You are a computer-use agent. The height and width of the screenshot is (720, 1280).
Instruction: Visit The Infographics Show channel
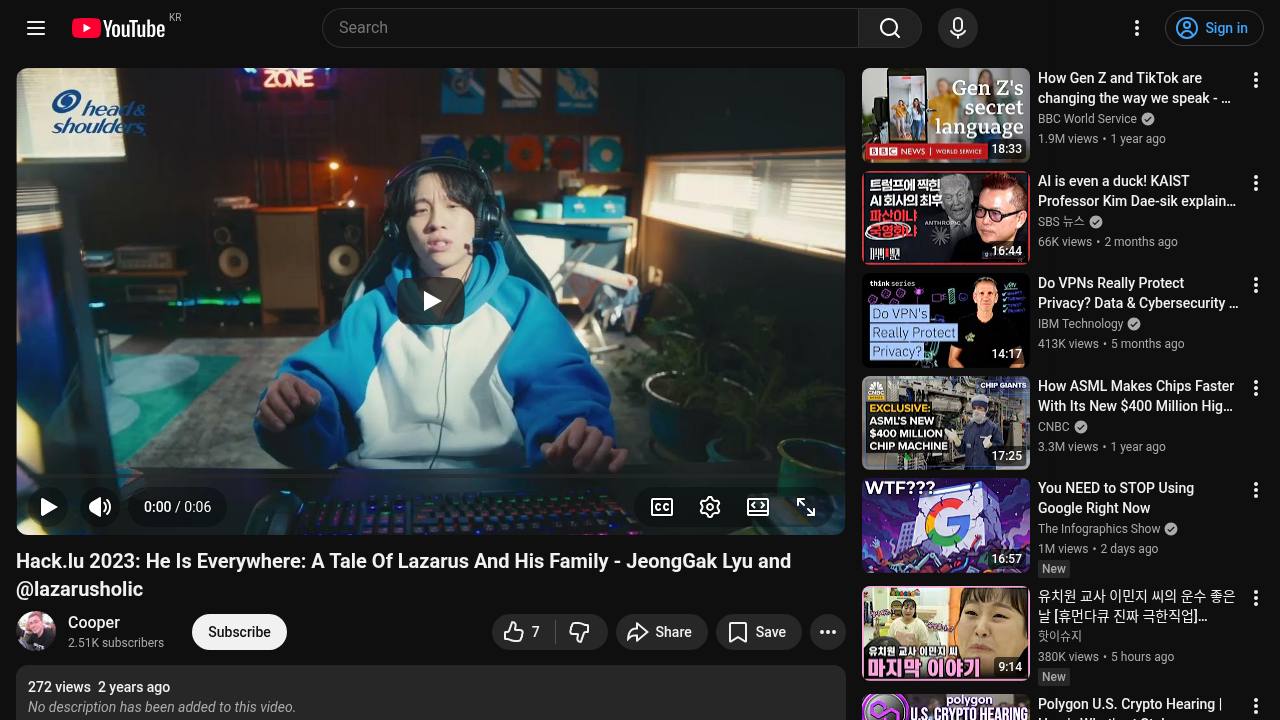point(1099,529)
